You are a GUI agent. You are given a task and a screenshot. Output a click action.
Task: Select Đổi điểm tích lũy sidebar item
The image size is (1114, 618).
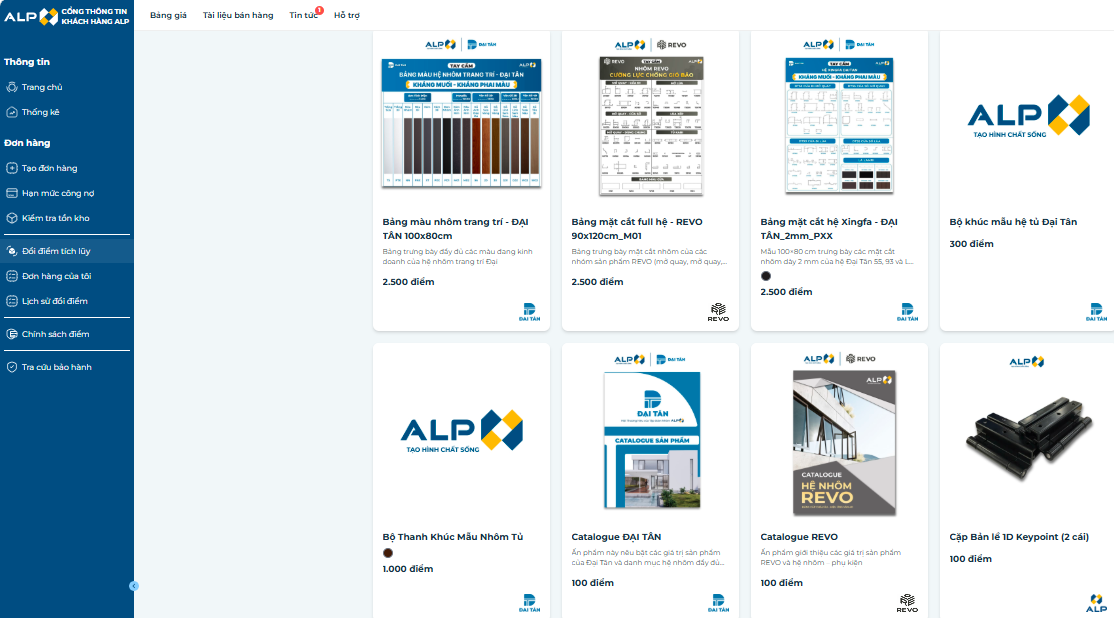tap(67, 251)
